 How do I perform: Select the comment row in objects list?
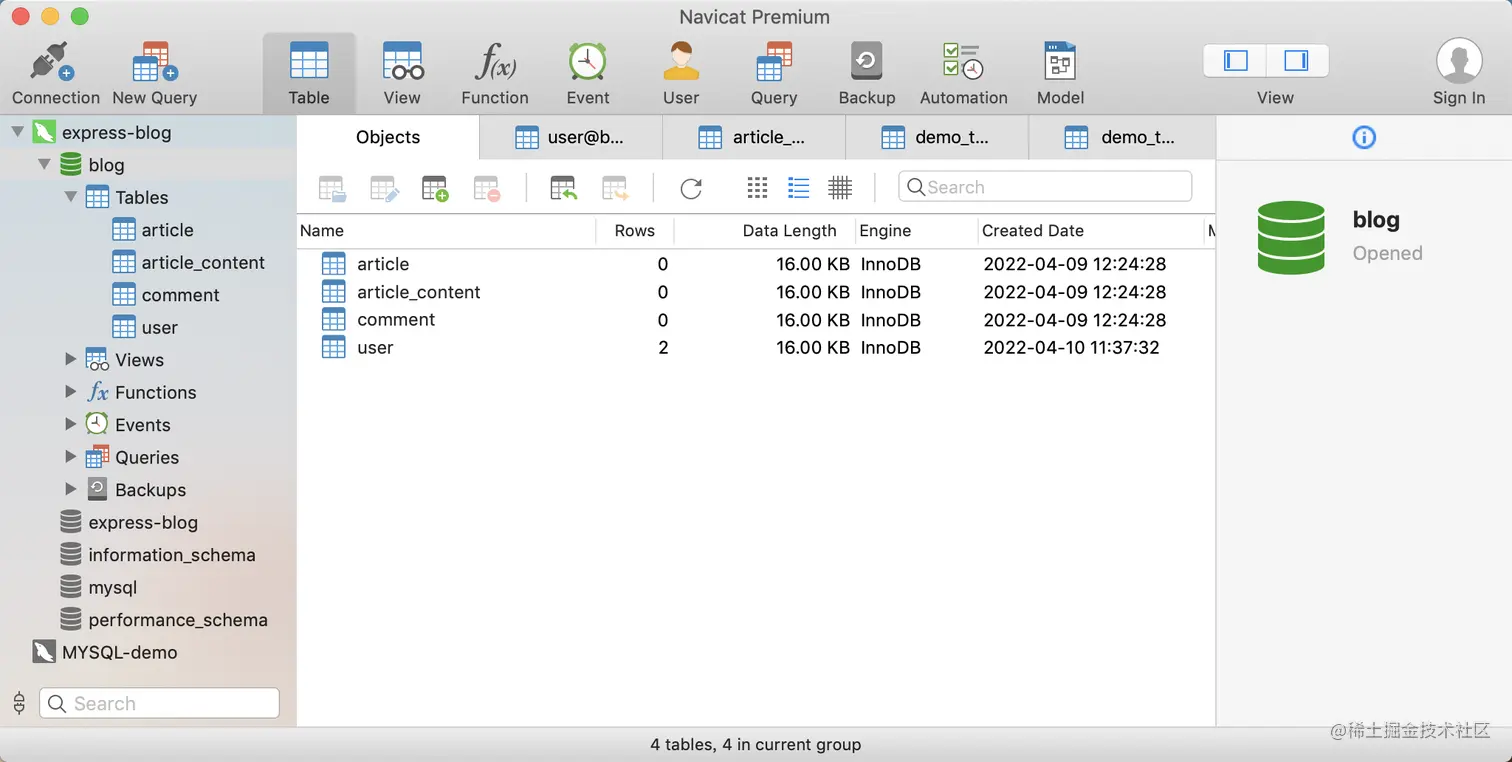[x=756, y=320]
